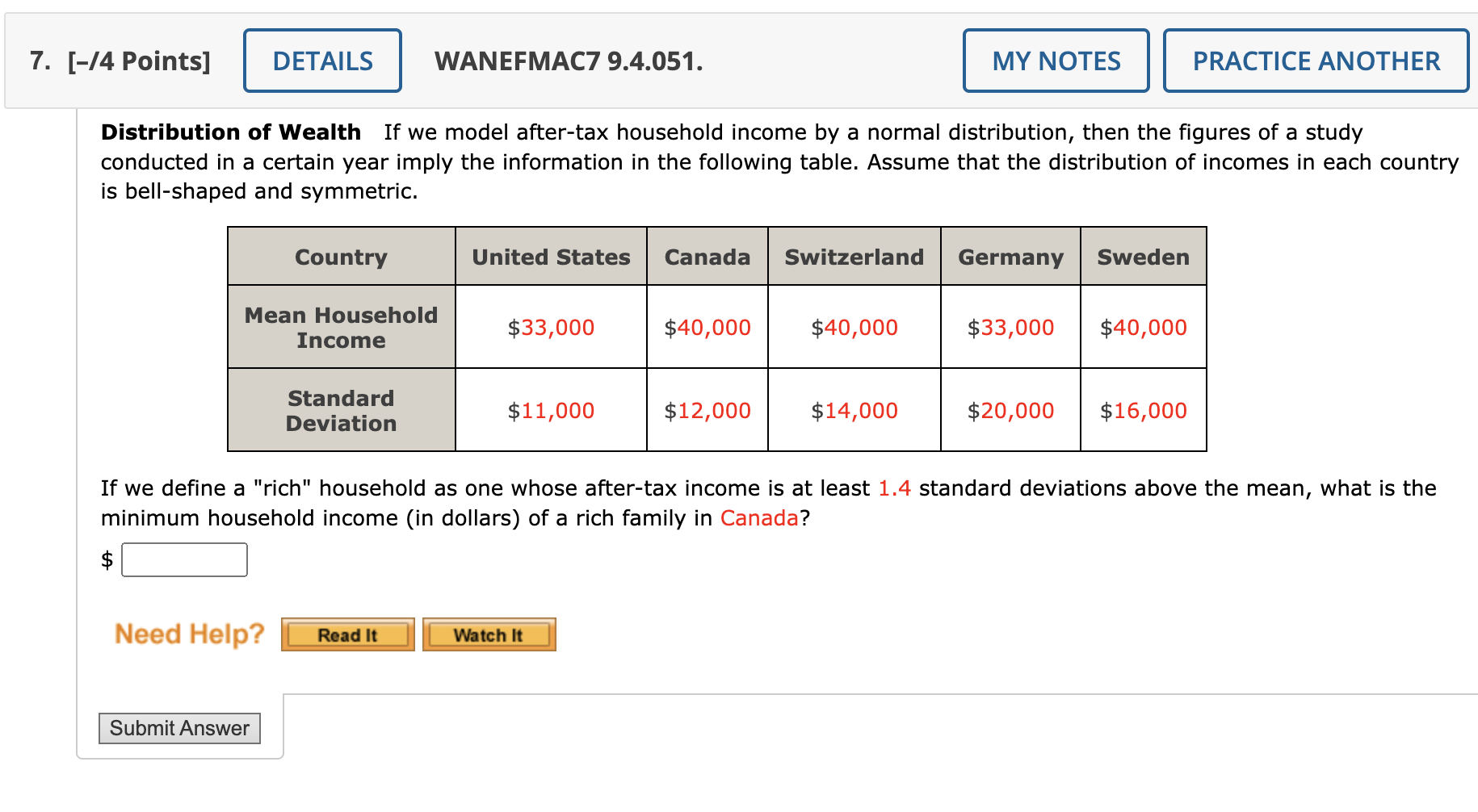Click the Standard Deviation row label
Image resolution: width=1478 pixels, height=812 pixels.
click(x=340, y=410)
